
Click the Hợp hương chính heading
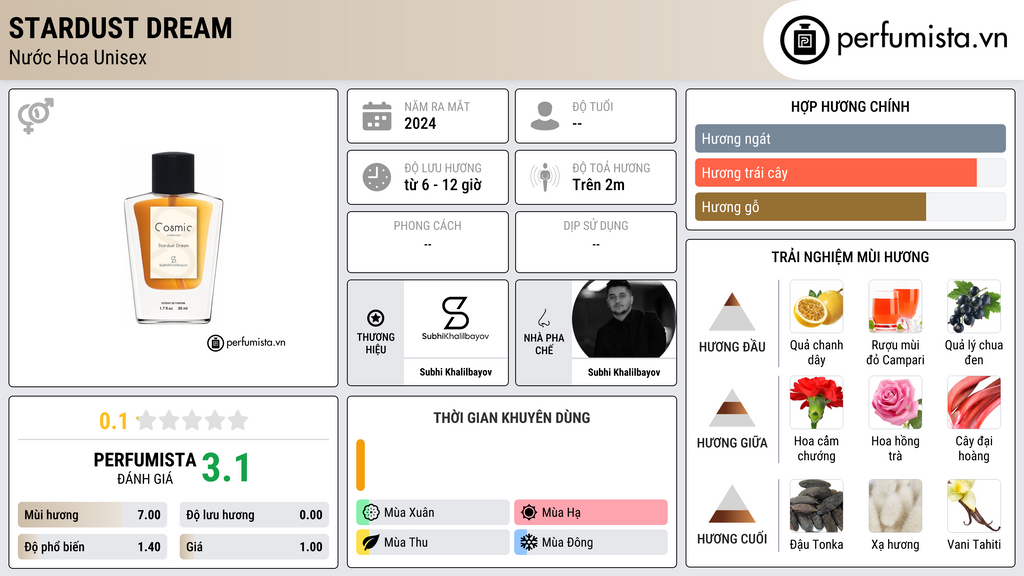tap(850, 106)
